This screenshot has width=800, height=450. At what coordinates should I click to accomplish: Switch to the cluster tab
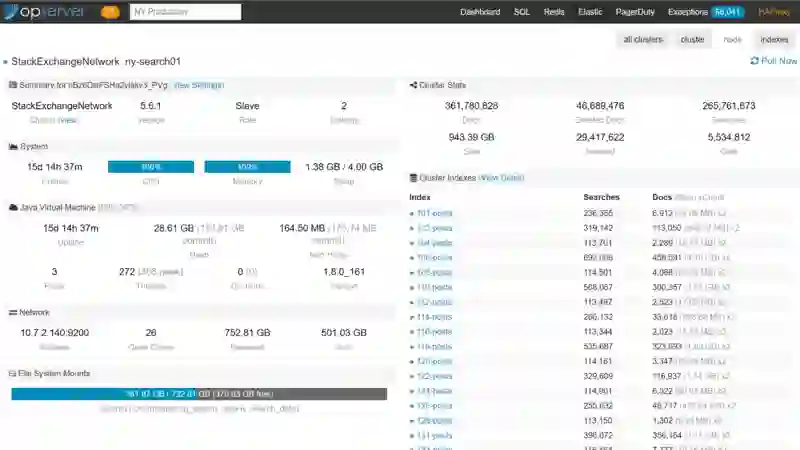point(692,39)
